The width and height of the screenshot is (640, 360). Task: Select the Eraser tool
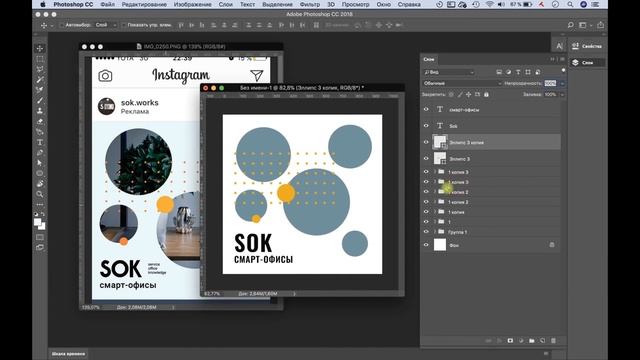tap(40, 122)
